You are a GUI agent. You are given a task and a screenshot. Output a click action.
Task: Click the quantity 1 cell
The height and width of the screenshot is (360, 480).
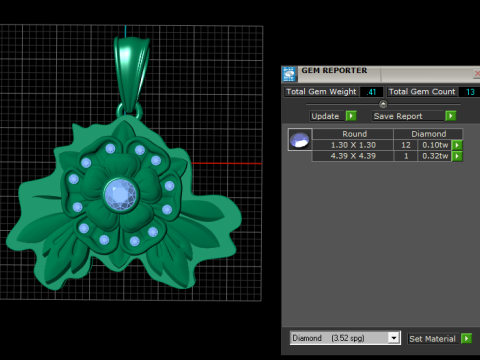pyautogui.click(x=406, y=156)
